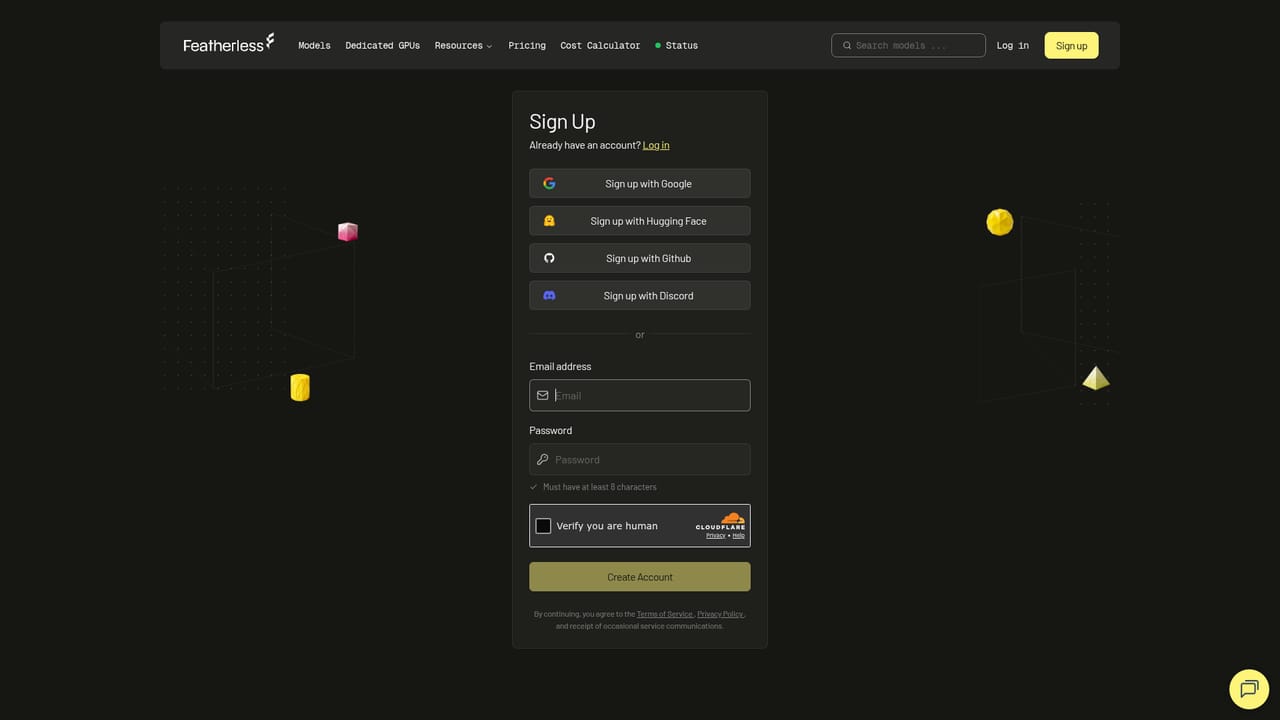This screenshot has height=720, width=1280.
Task: Open the Privacy Policy link
Action: 720,614
